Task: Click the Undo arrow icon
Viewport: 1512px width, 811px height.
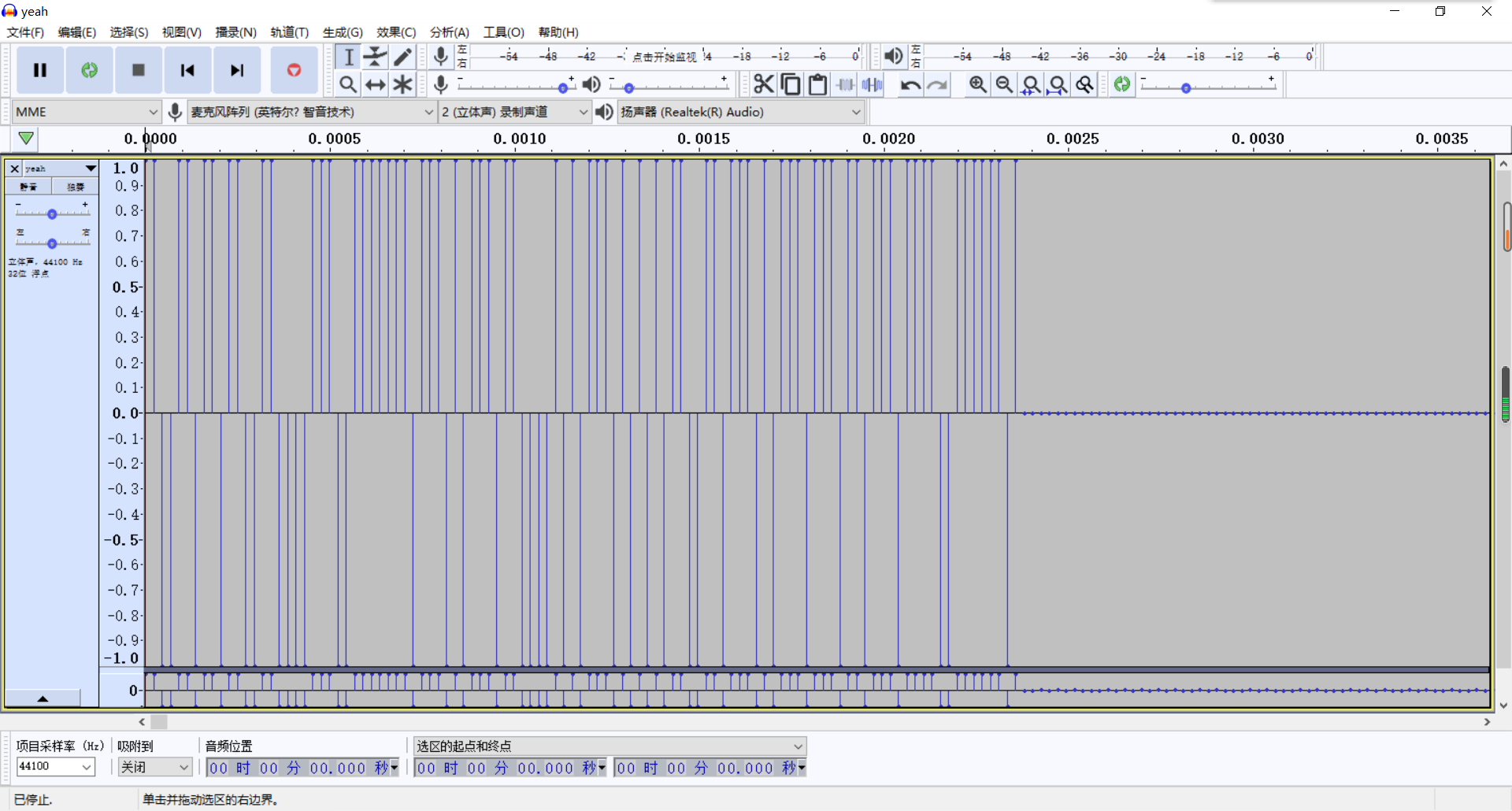Action: 910,84
